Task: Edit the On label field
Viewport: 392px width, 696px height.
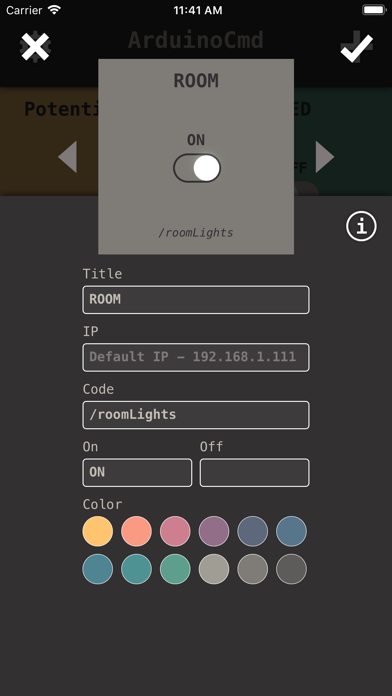Action: click(x=137, y=473)
